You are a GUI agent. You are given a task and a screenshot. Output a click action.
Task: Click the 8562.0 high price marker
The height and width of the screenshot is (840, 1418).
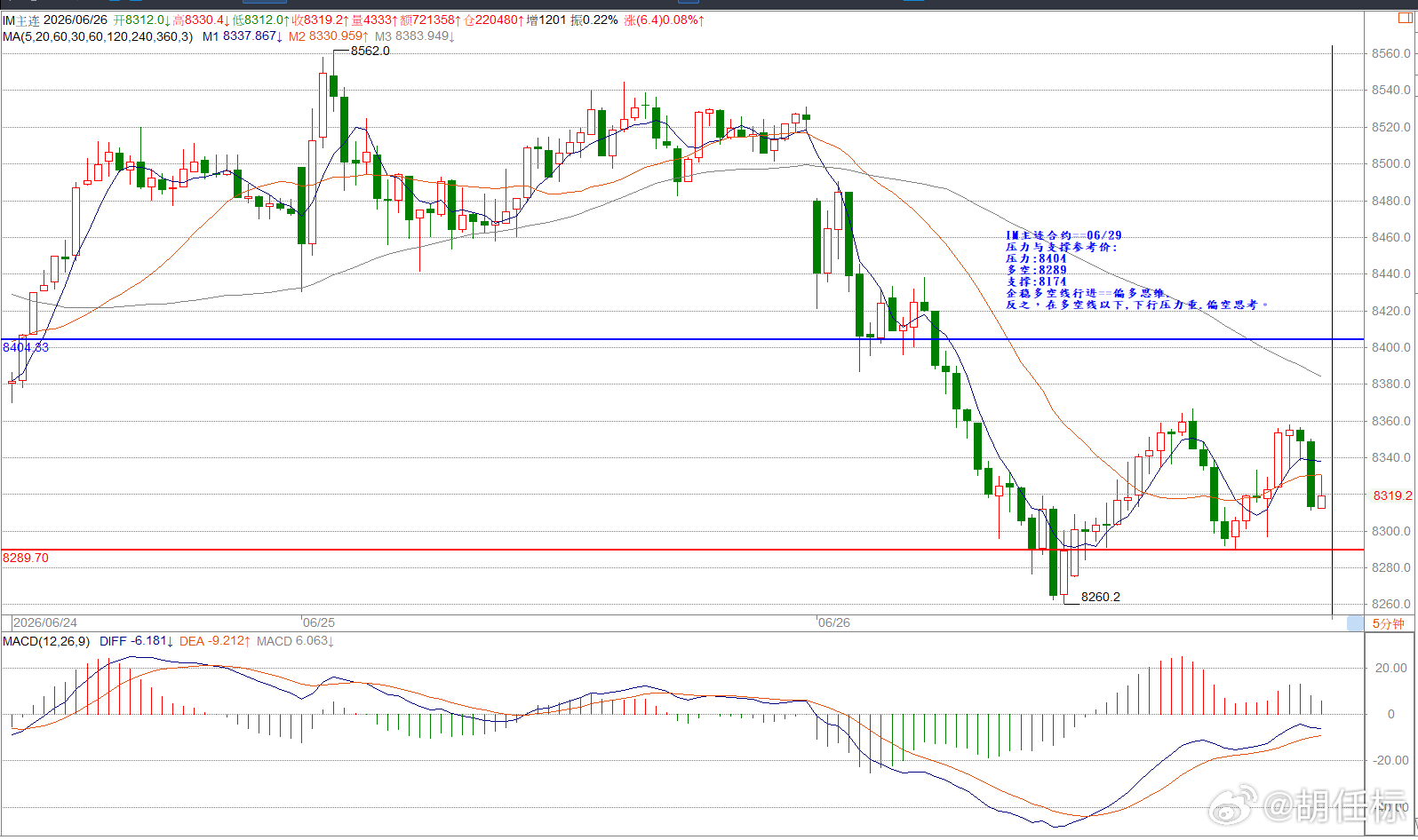pos(370,51)
